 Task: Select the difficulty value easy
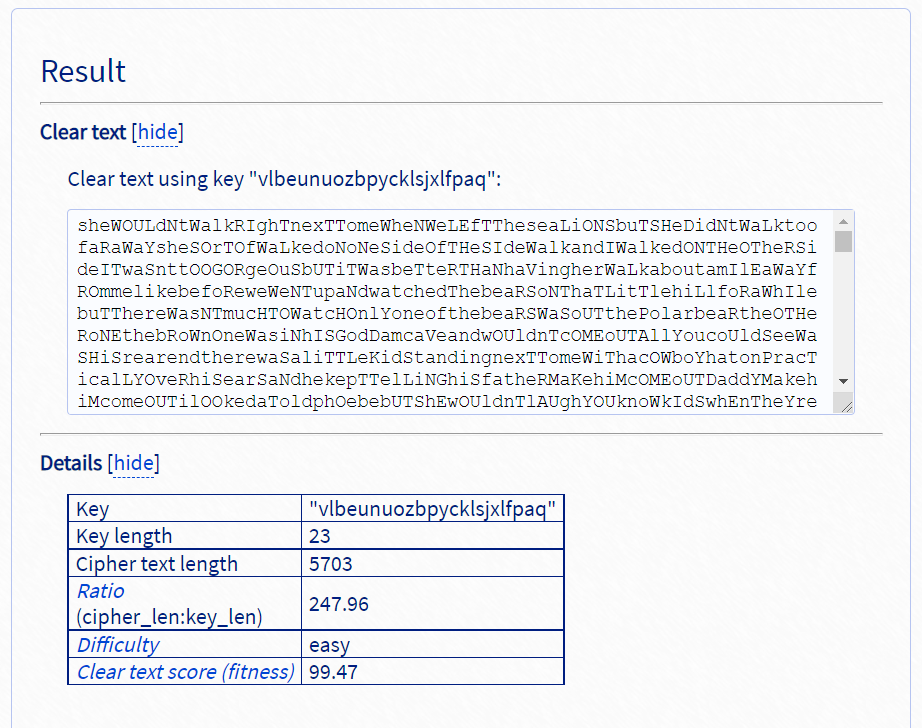pos(329,645)
